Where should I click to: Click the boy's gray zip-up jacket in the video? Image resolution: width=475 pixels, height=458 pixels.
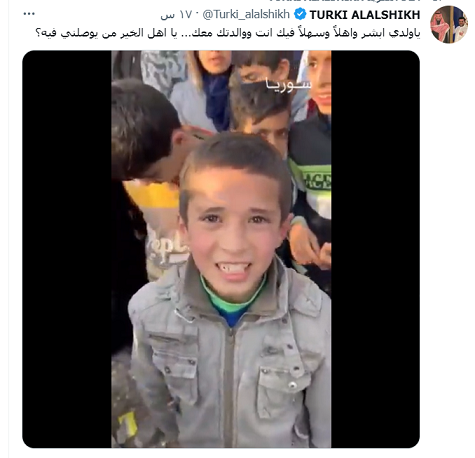tap(230, 360)
